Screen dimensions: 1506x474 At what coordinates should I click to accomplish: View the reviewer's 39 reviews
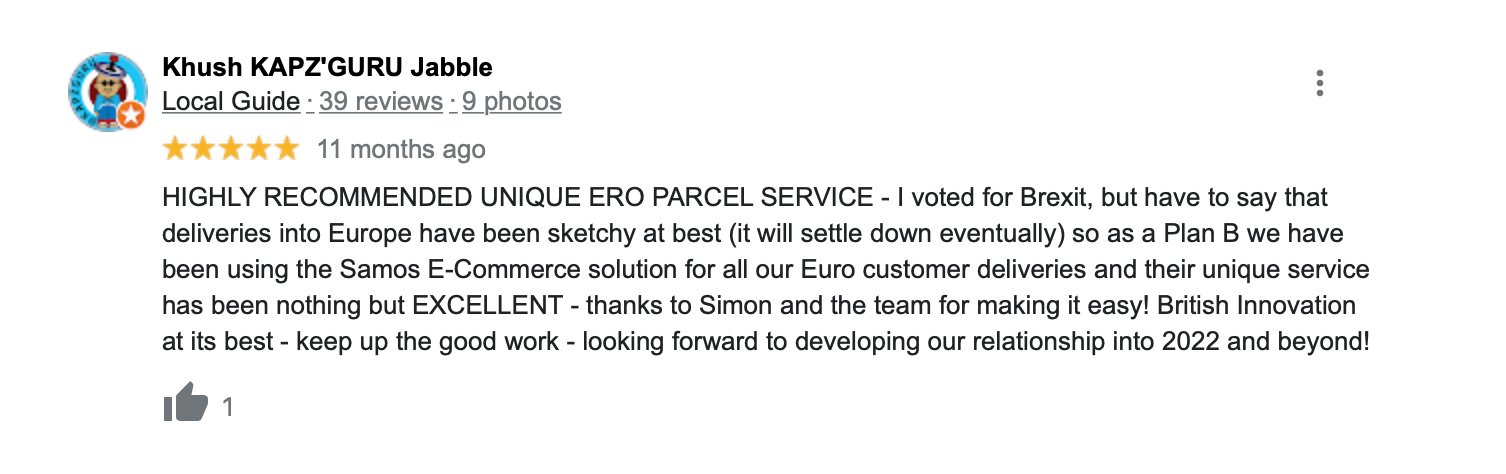pyautogui.click(x=380, y=101)
